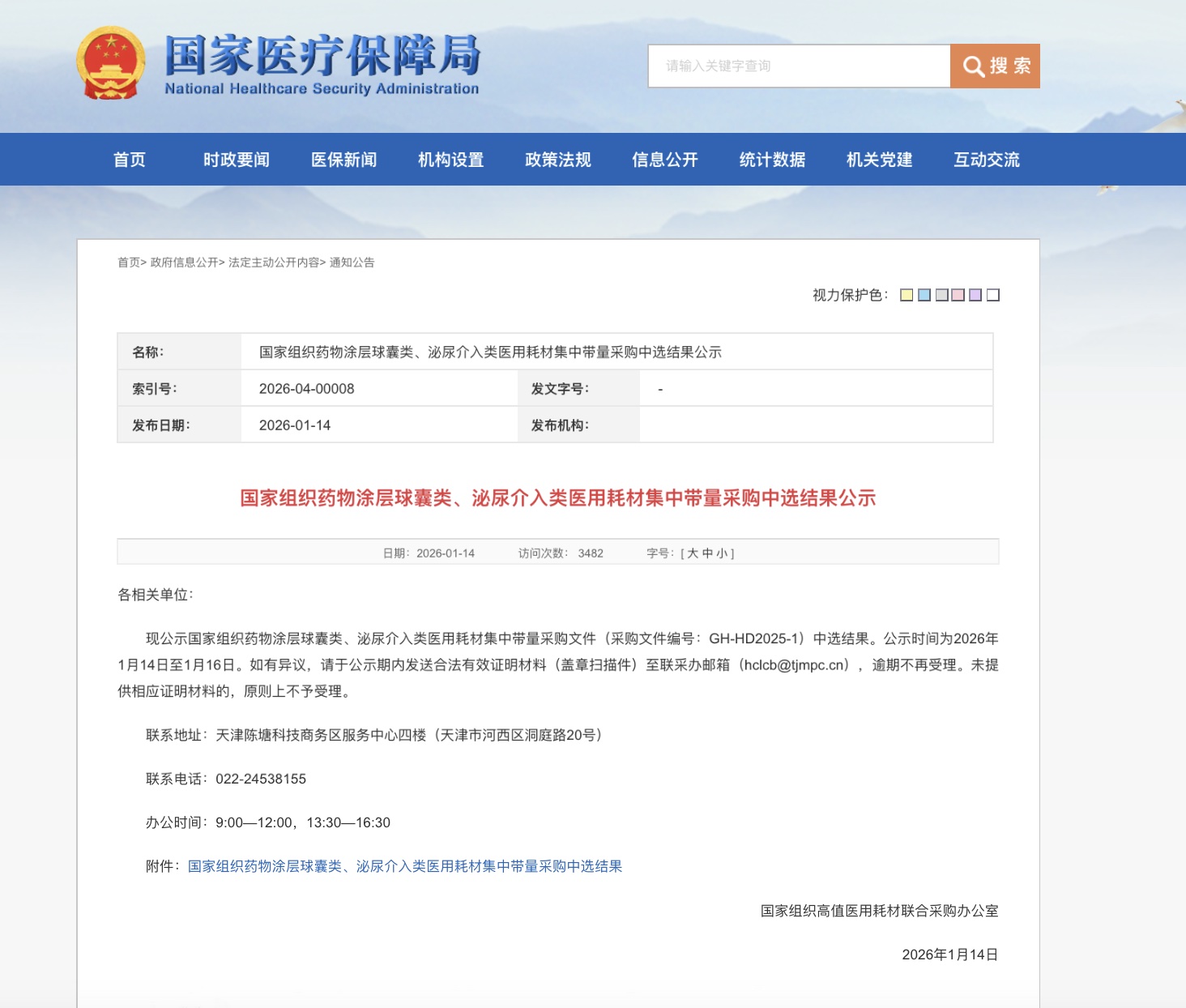The image size is (1186, 1008).
Task: Click the magnifier search icon
Action: coord(974,66)
